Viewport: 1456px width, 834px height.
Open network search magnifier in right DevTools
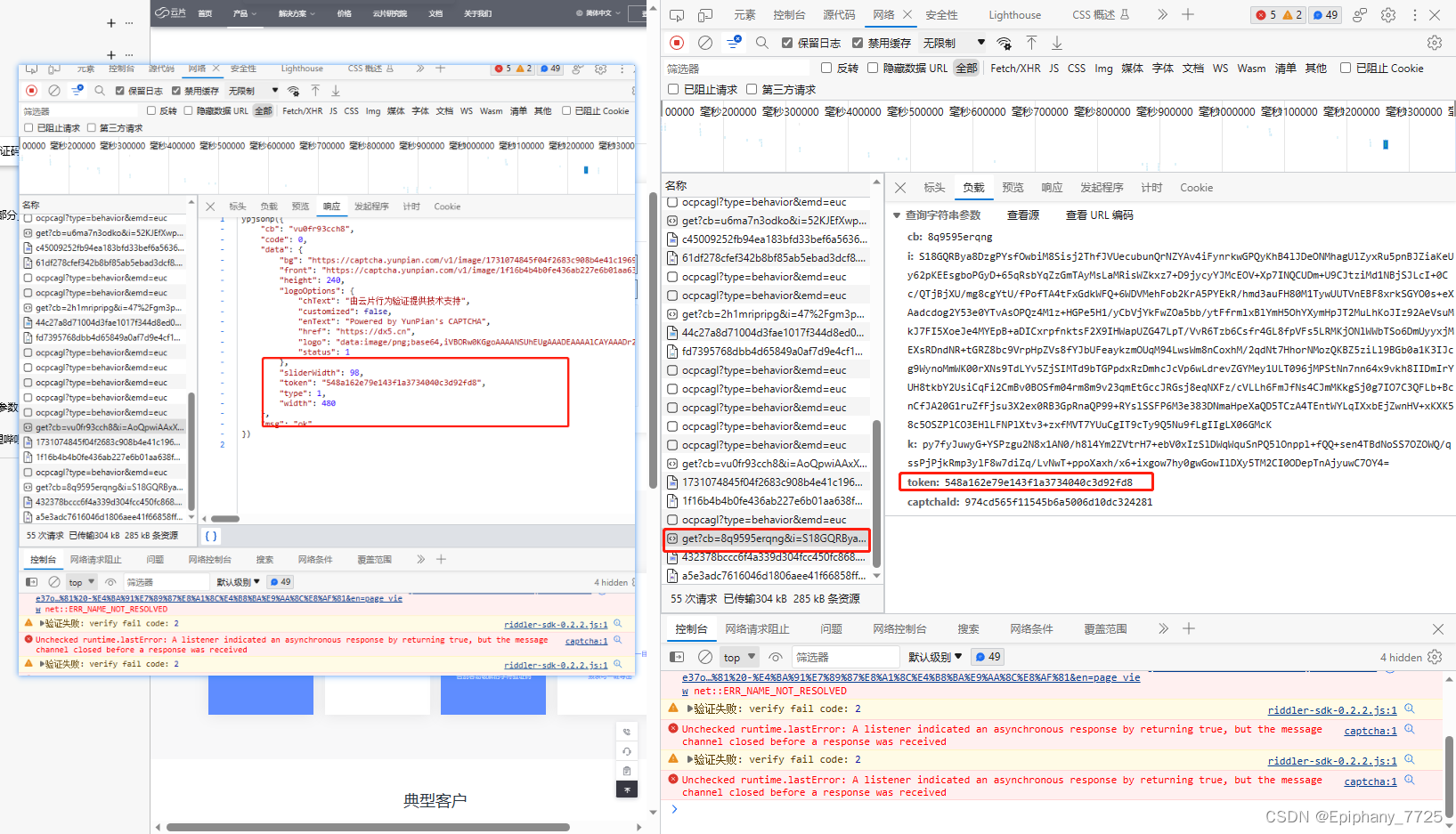point(762,43)
